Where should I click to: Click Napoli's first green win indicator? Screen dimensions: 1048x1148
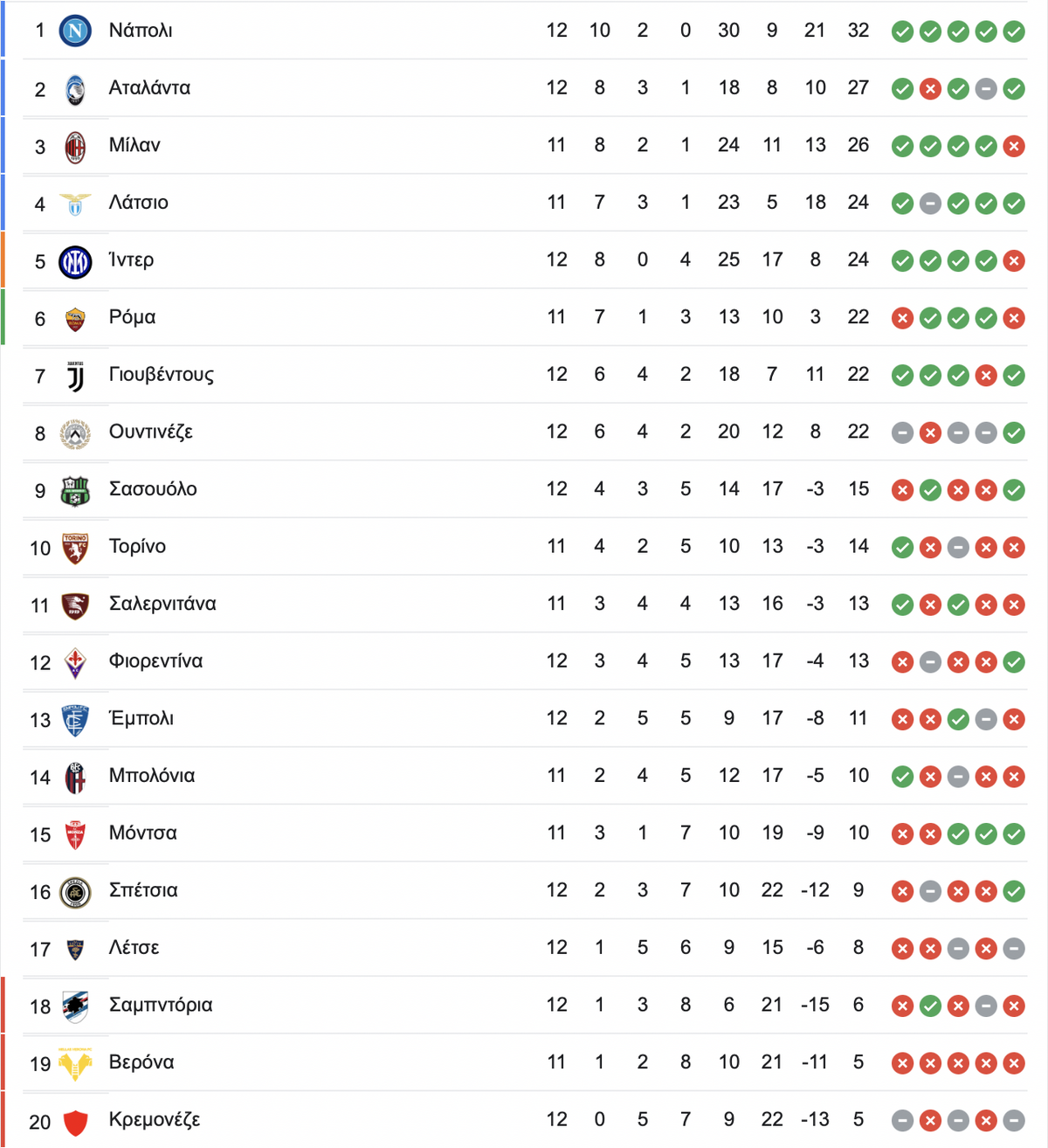point(902,32)
